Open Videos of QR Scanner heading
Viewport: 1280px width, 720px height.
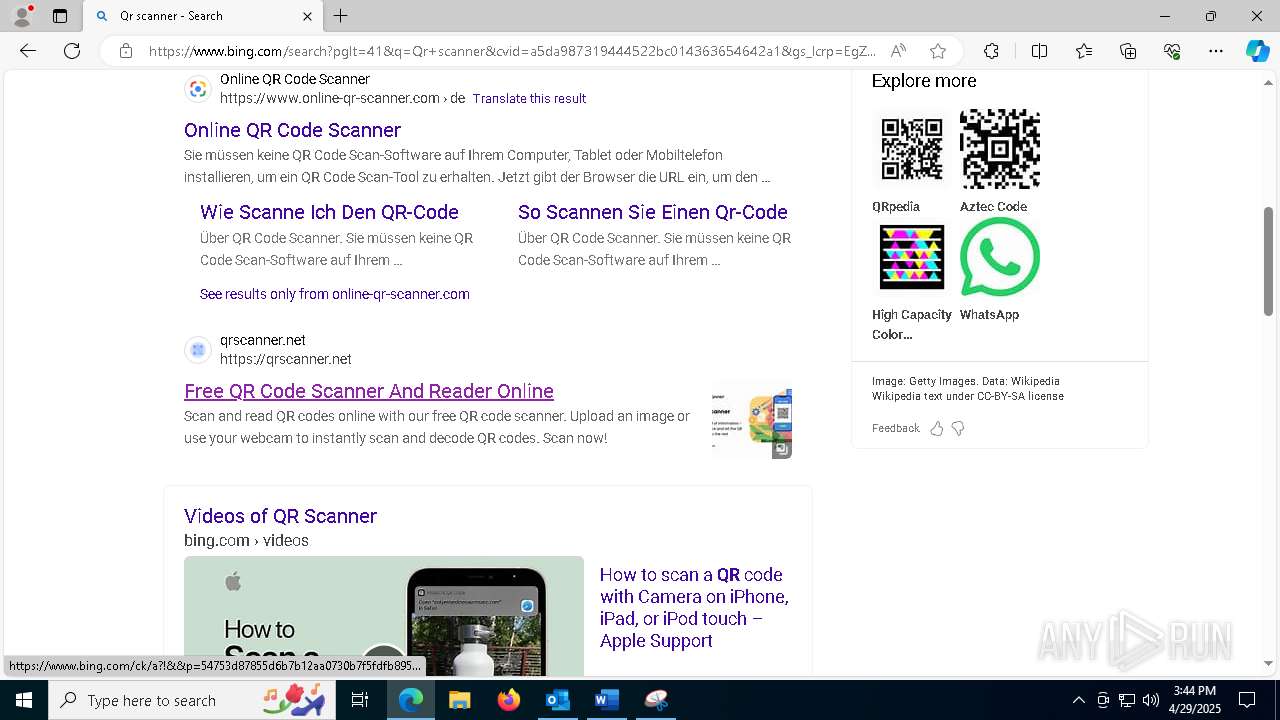pyautogui.click(x=280, y=516)
